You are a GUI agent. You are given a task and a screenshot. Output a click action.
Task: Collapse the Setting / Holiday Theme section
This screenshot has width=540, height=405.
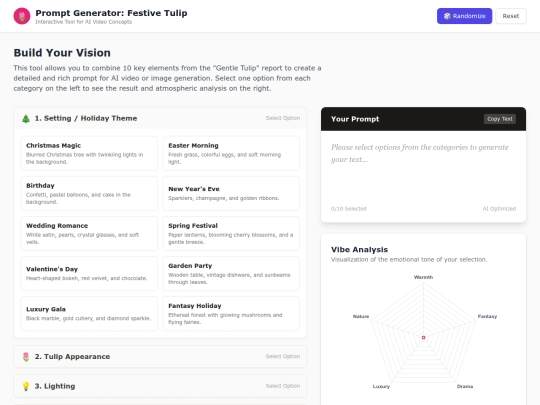(160, 118)
